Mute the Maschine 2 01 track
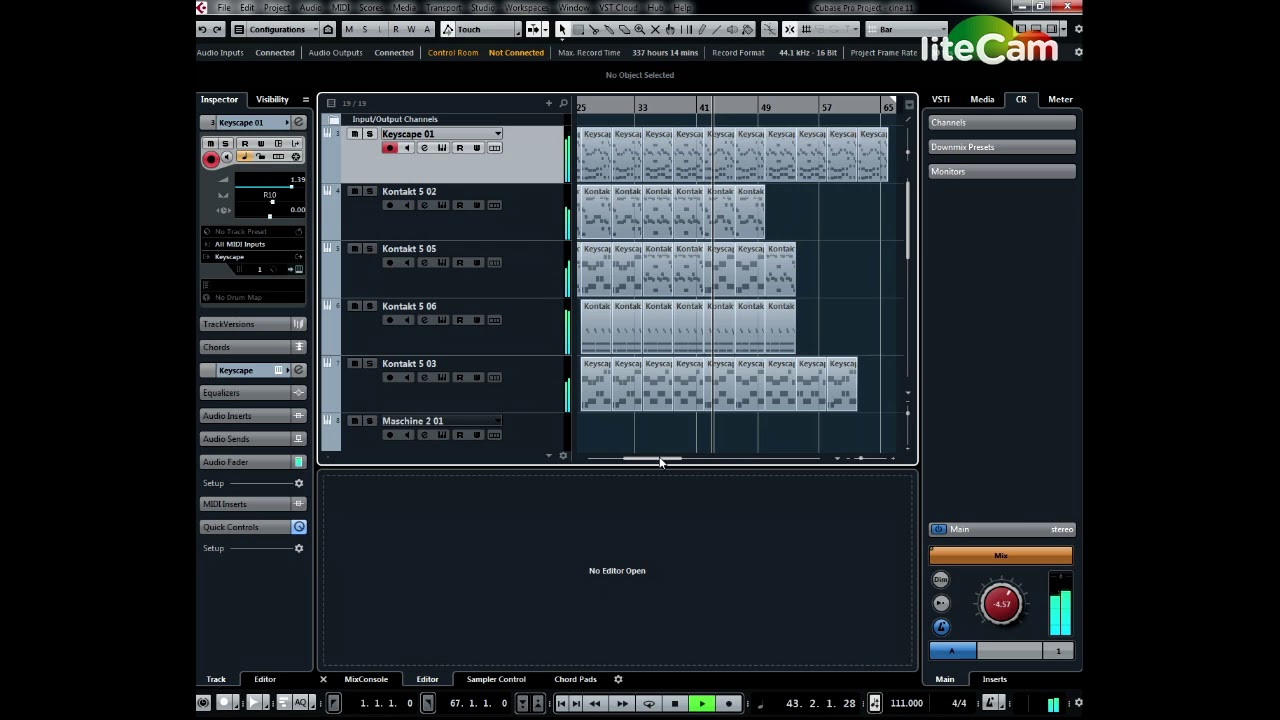 [x=354, y=421]
